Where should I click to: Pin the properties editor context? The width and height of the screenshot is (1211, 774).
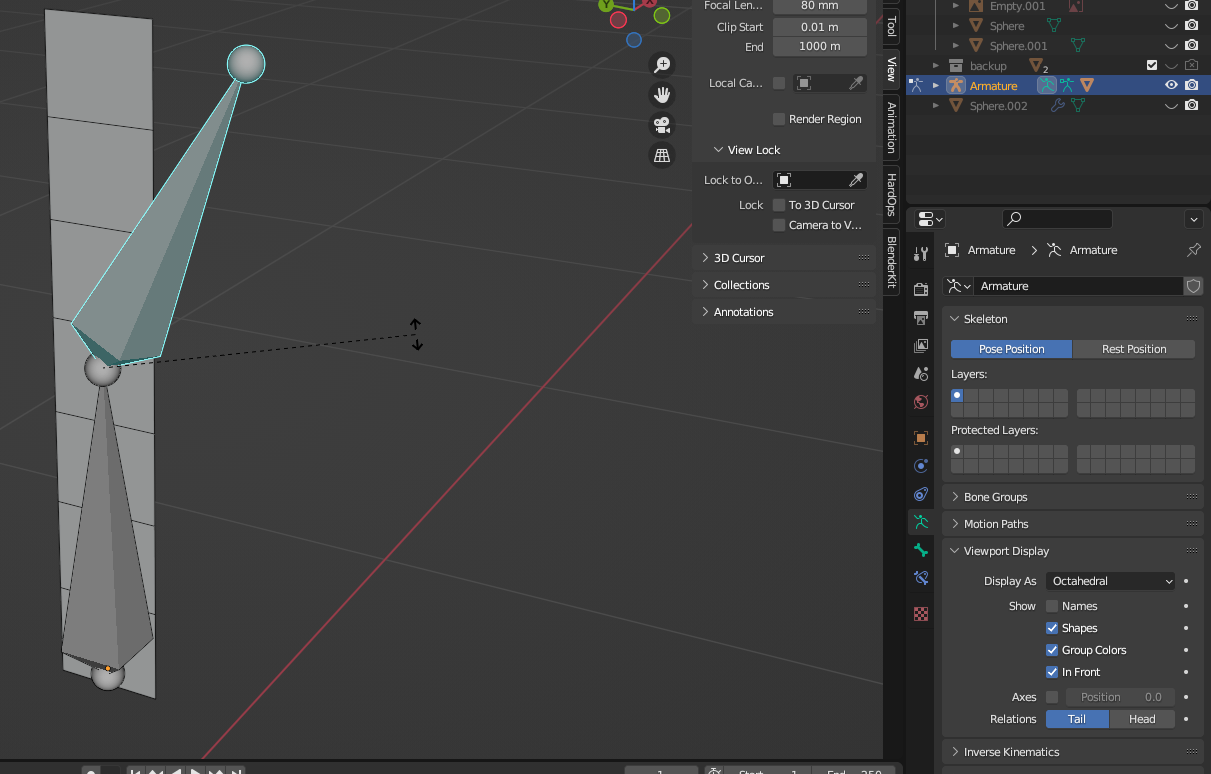click(x=1193, y=250)
